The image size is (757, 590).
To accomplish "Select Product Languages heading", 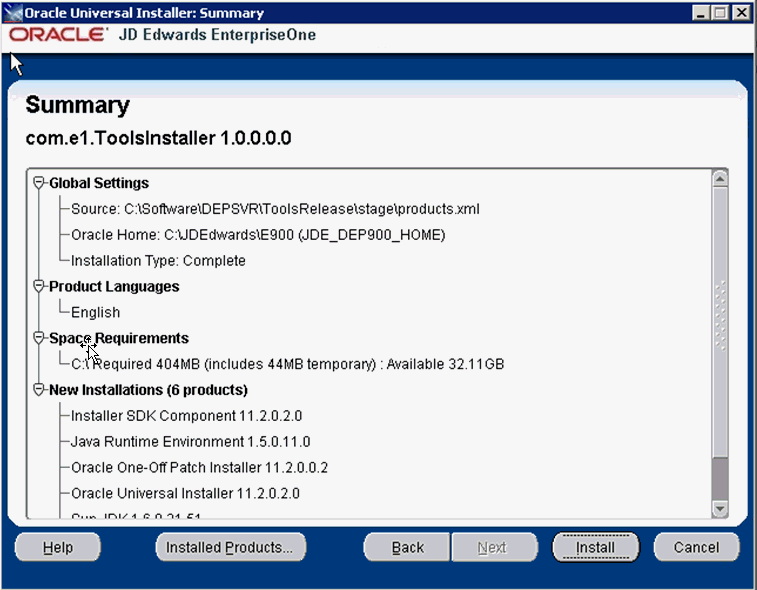I will (114, 286).
